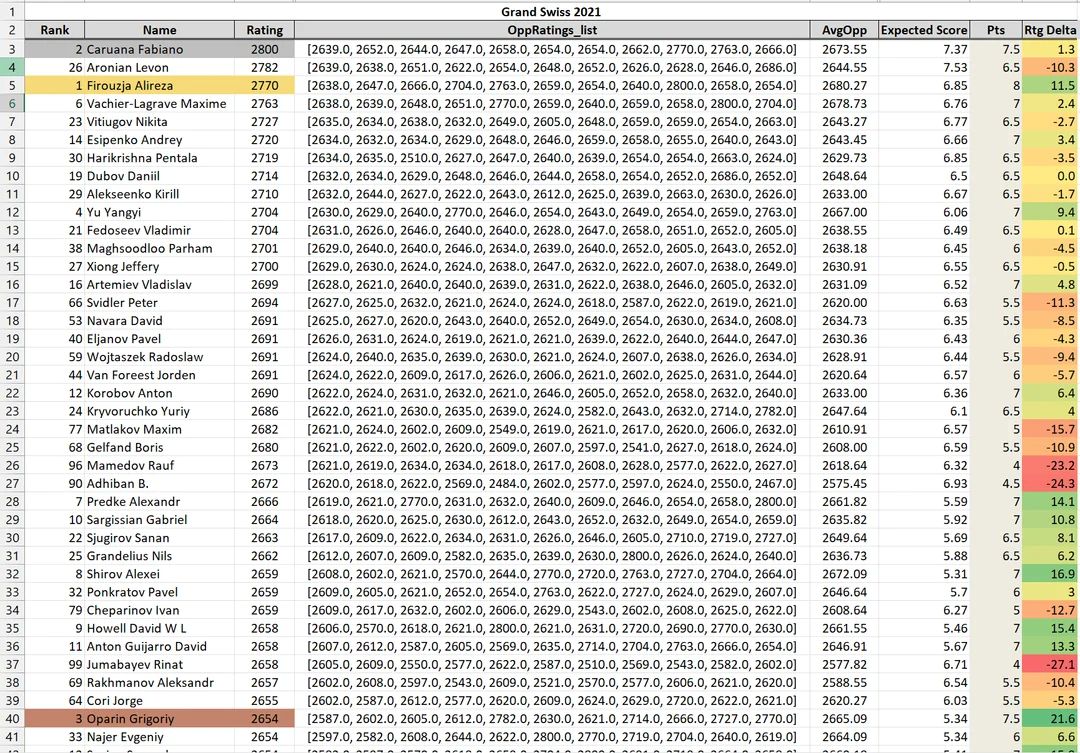Click the OppRatings_list header cell
This screenshot has width=1080, height=753.
coord(551,30)
